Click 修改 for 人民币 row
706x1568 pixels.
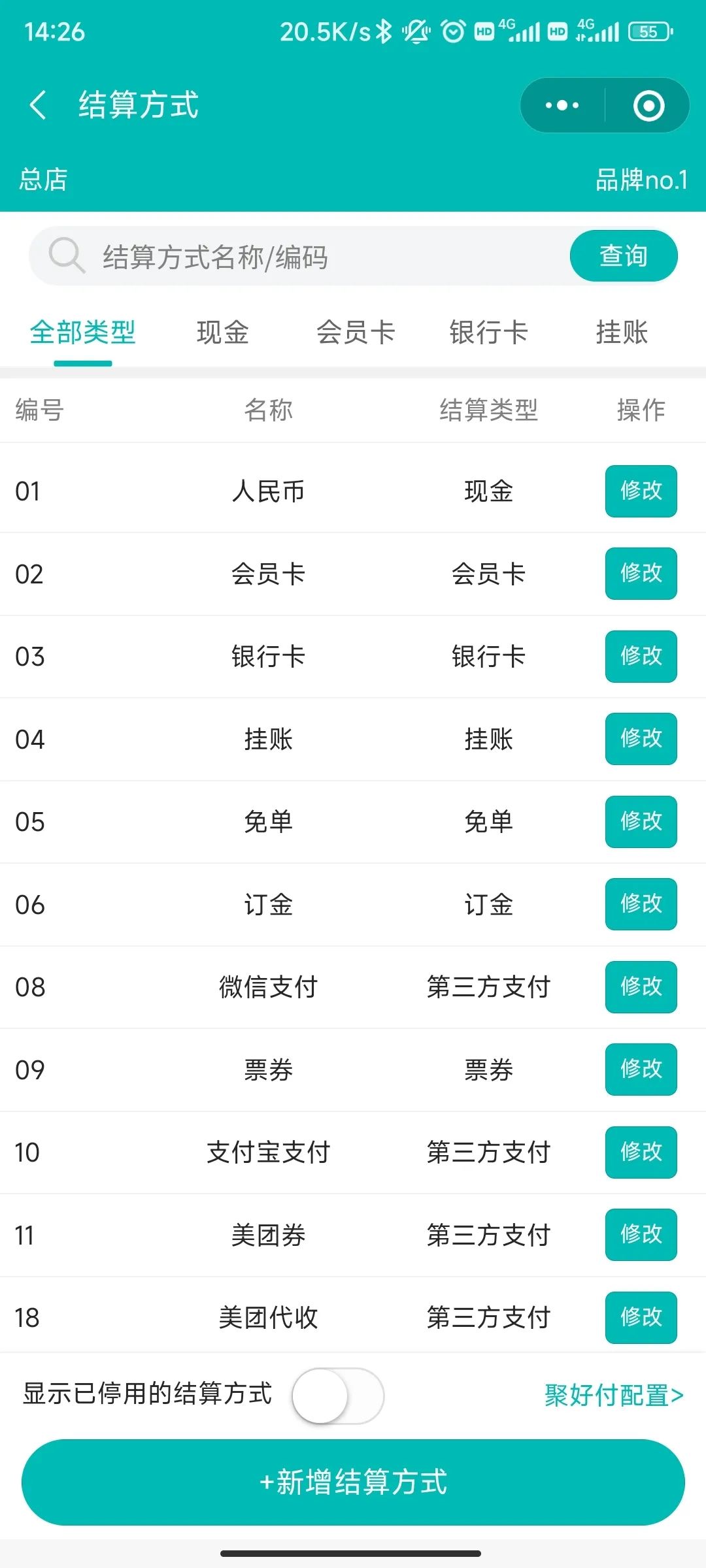641,491
